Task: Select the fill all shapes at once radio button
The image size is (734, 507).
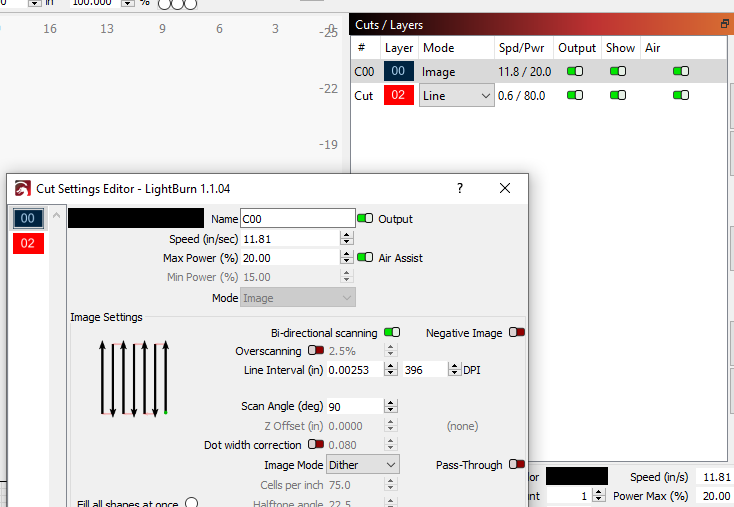Action: (191, 503)
